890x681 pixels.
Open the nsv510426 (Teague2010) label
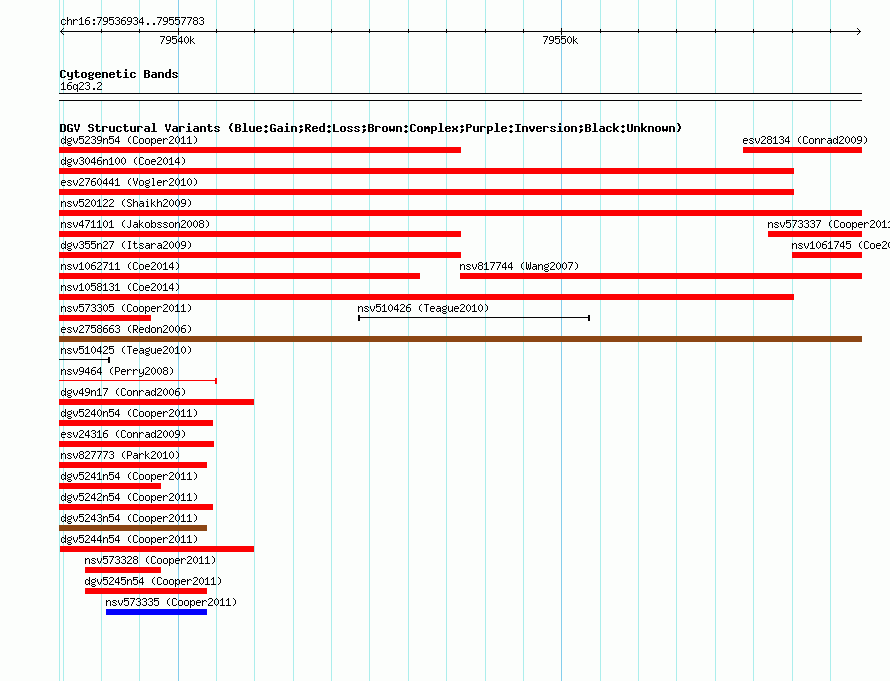(423, 308)
